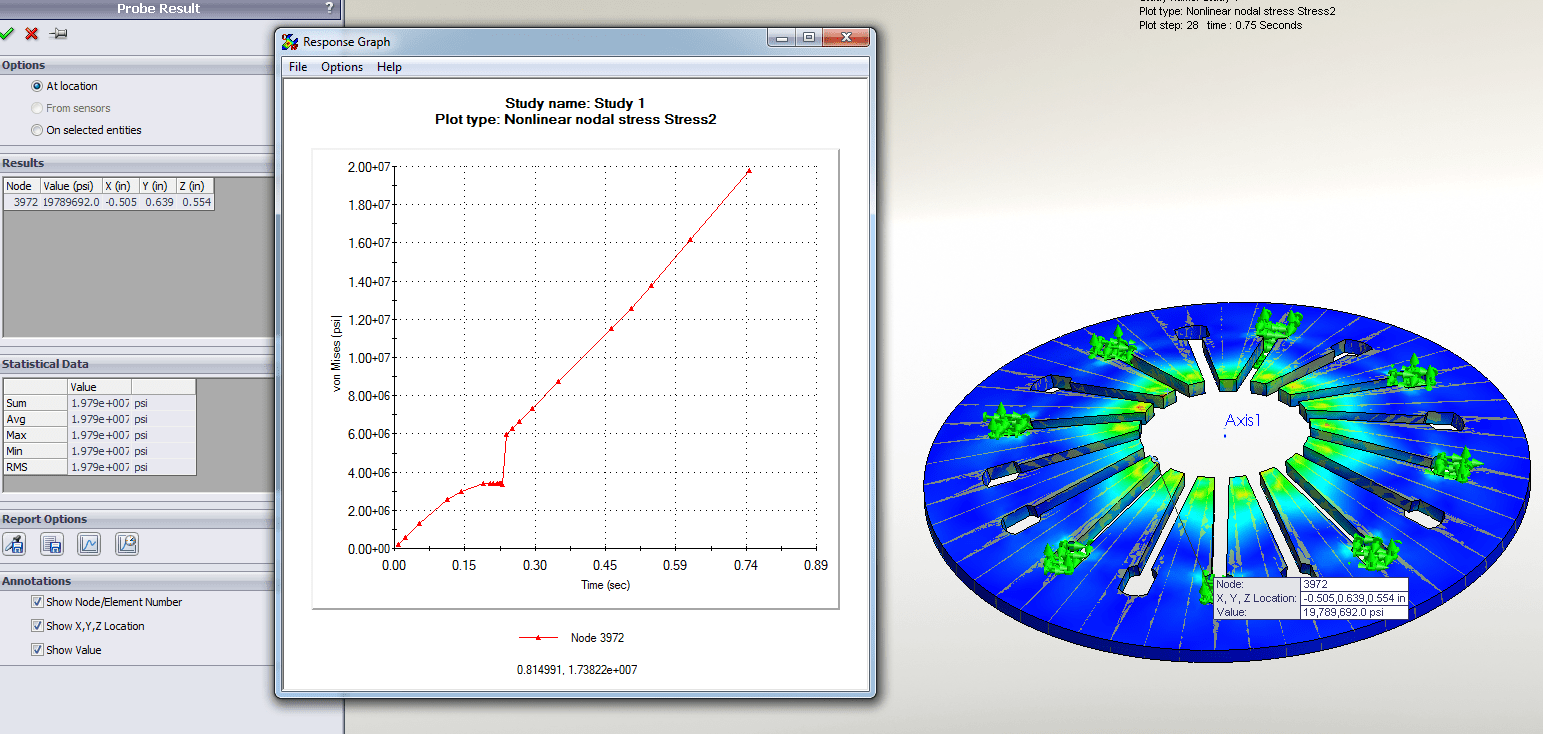Image resolution: width=1543 pixels, height=734 pixels.
Task: Click the 19789692.0 value cell
Action: (71, 202)
